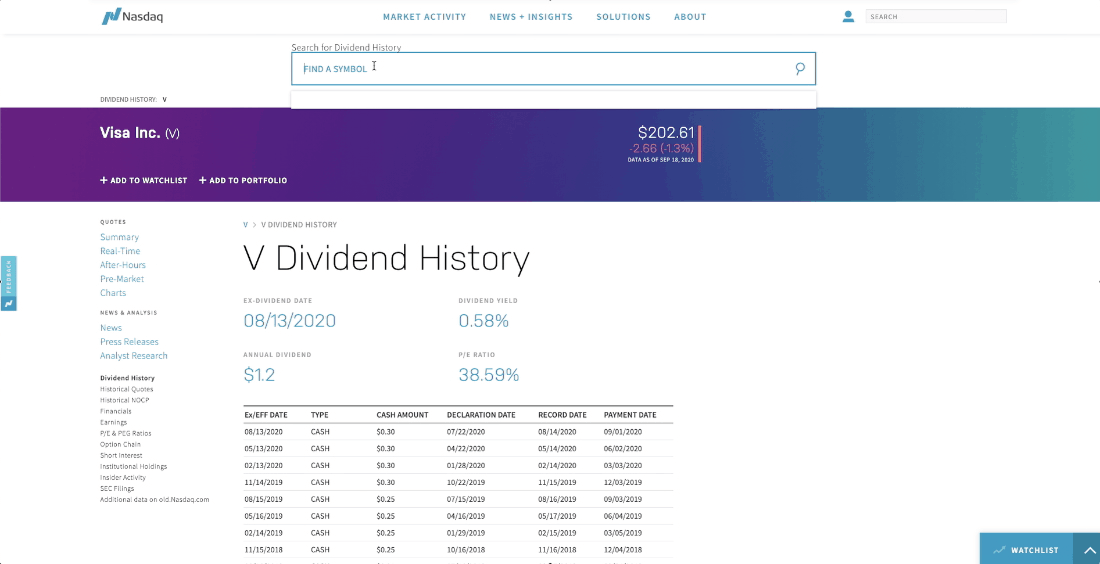
Task: Click the Feedback side tab
Action: click(8, 283)
